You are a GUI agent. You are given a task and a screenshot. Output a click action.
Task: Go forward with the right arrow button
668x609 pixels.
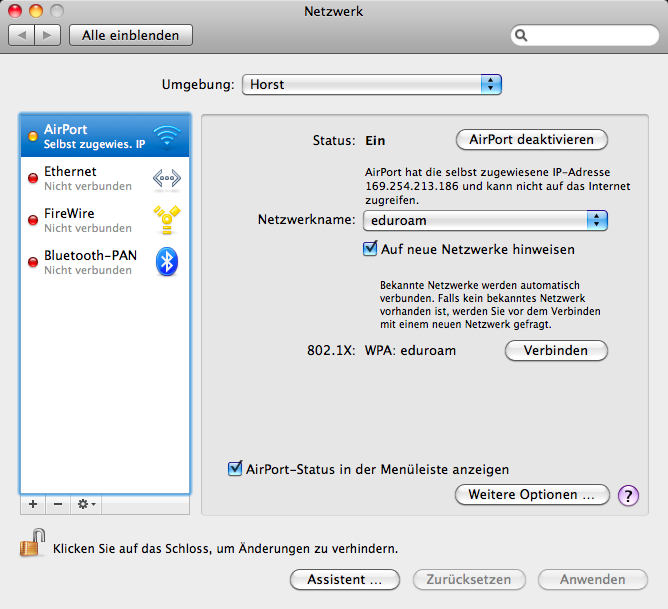[47, 35]
